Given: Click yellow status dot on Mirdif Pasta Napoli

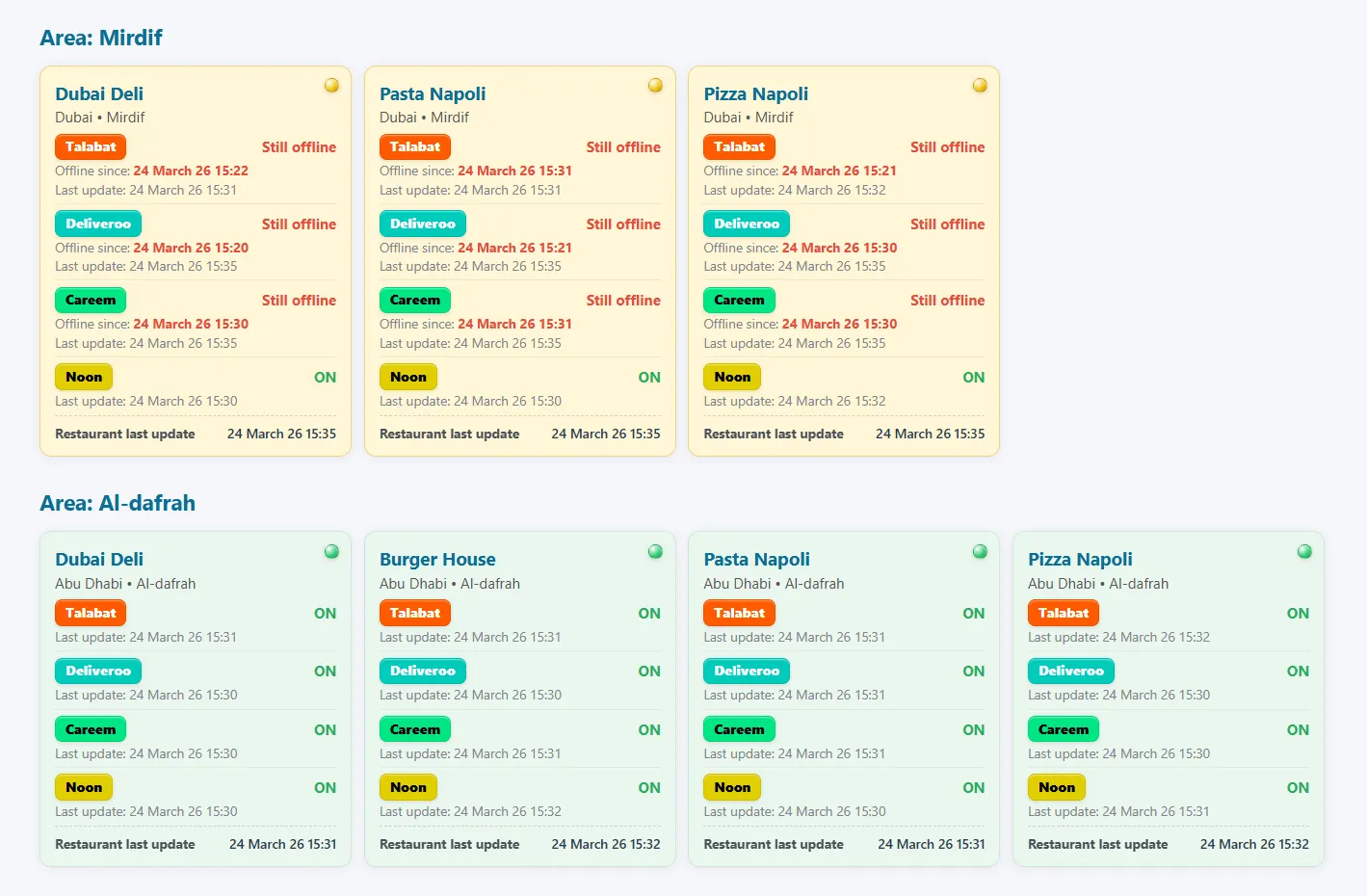Looking at the screenshot, I should [655, 85].
